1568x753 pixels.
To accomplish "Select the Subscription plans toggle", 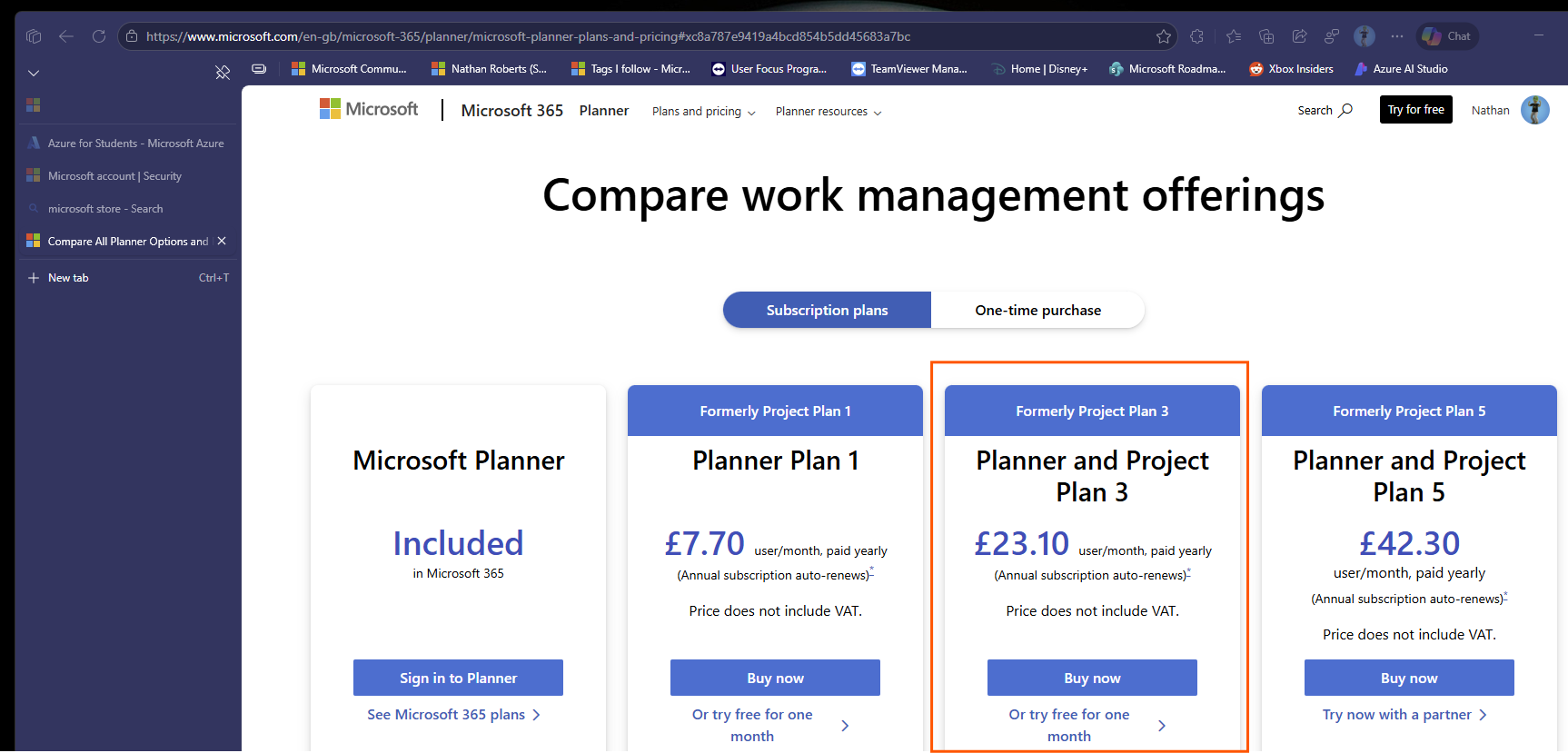I will 827,310.
